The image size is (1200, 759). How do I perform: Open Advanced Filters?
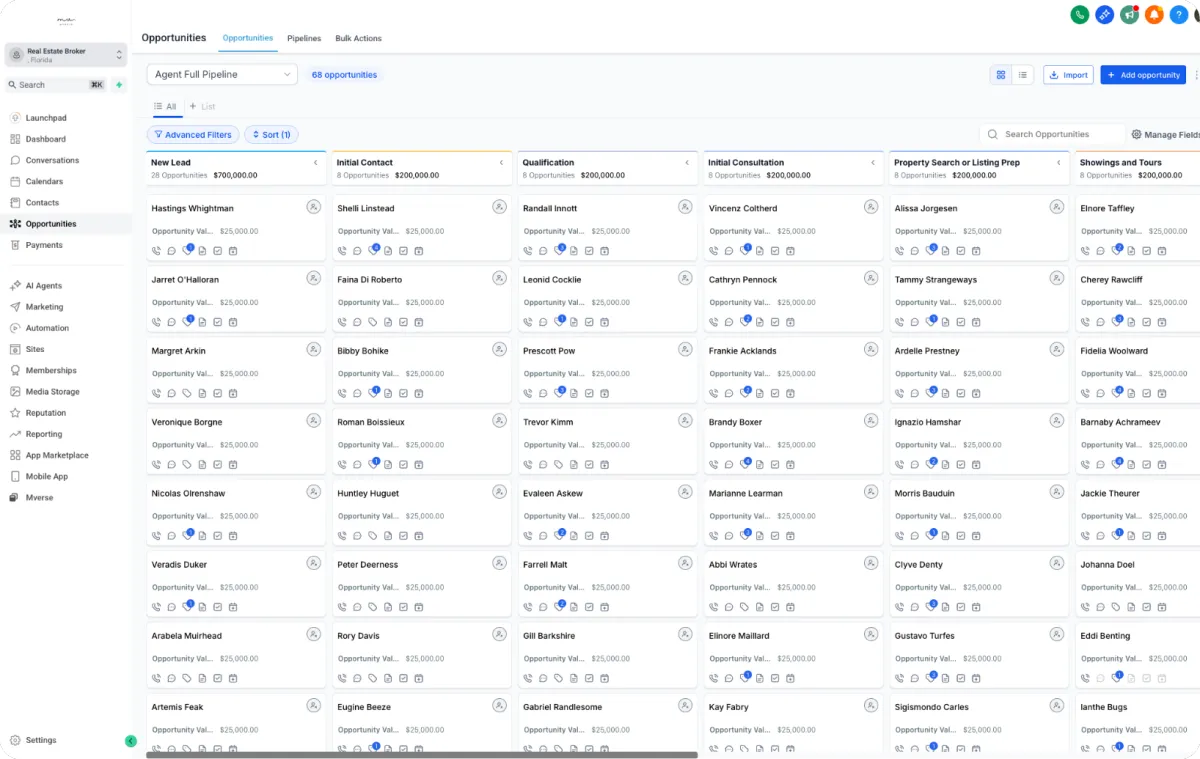pyautogui.click(x=193, y=135)
